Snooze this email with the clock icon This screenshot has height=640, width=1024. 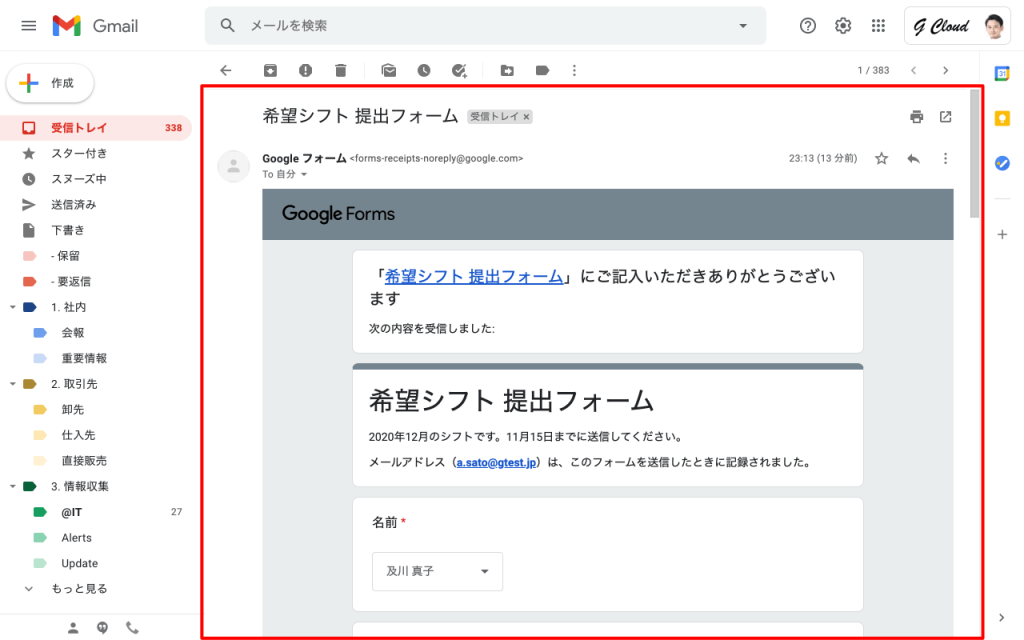click(424, 70)
